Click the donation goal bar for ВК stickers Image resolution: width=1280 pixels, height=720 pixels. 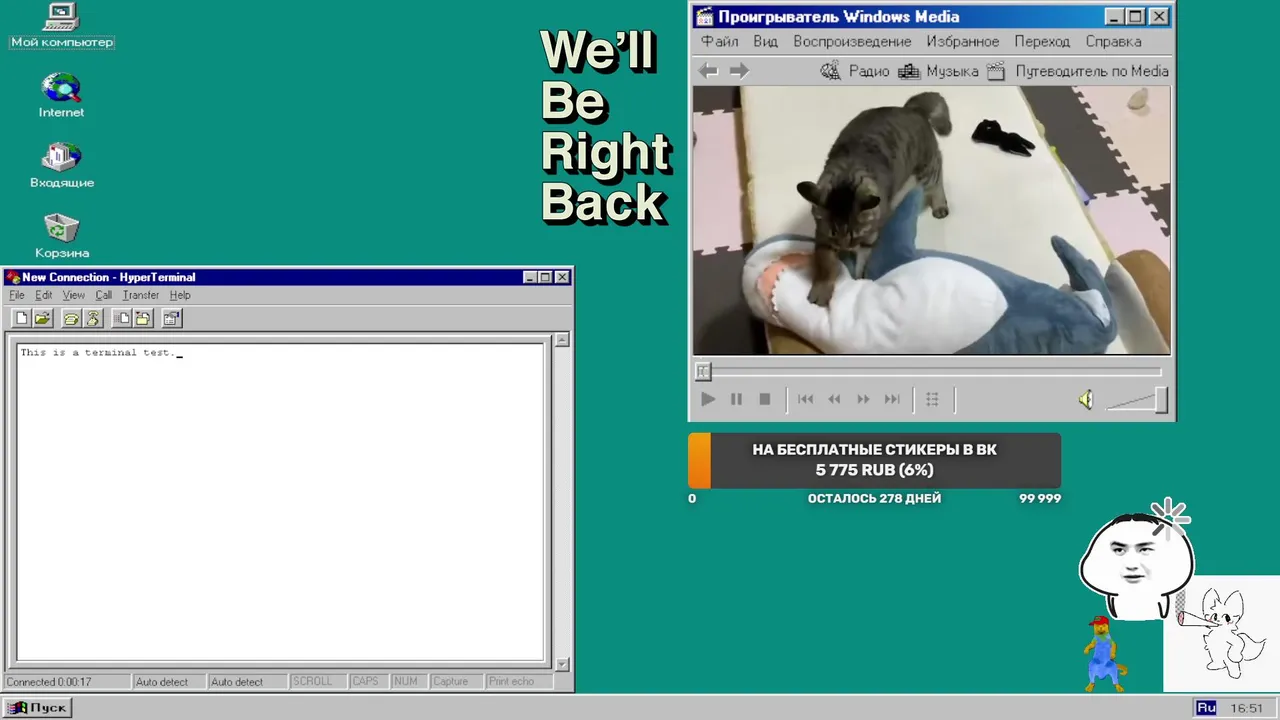coord(874,460)
